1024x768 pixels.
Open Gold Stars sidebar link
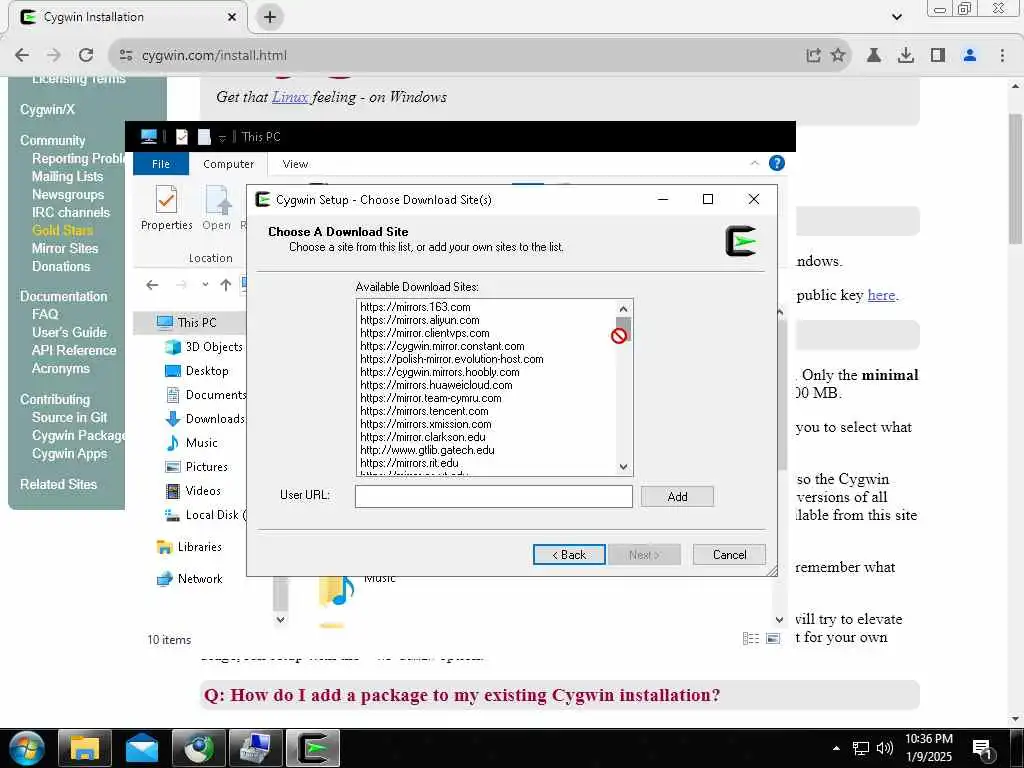click(62, 231)
